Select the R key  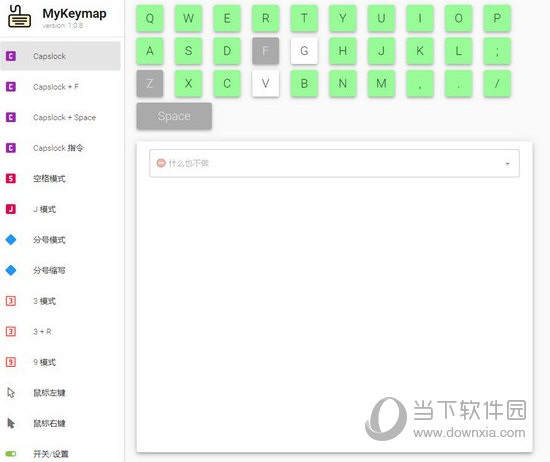pos(266,18)
